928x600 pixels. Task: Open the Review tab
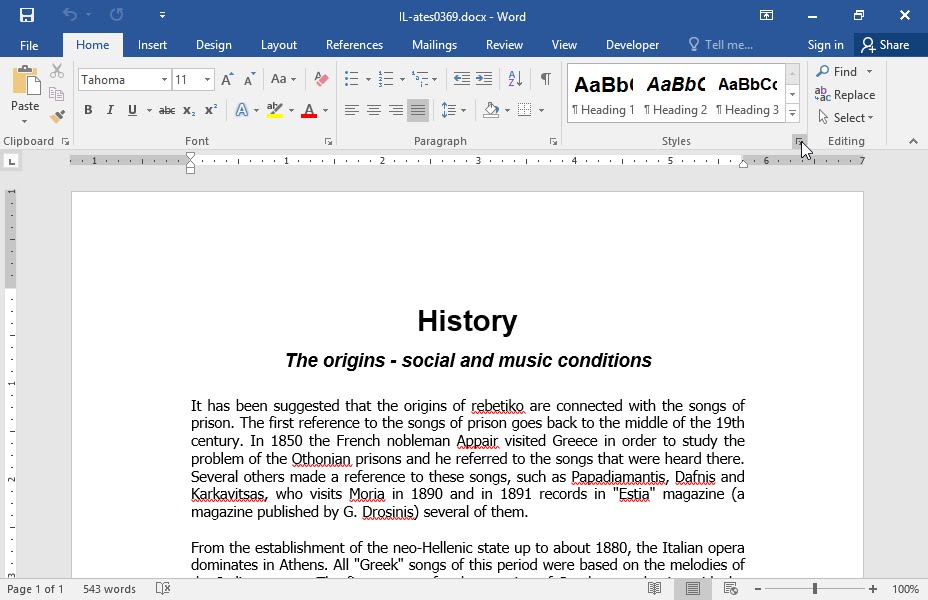click(x=504, y=45)
